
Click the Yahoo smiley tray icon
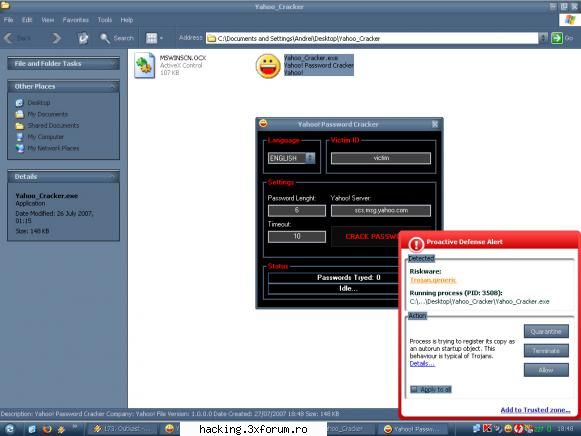(508, 429)
